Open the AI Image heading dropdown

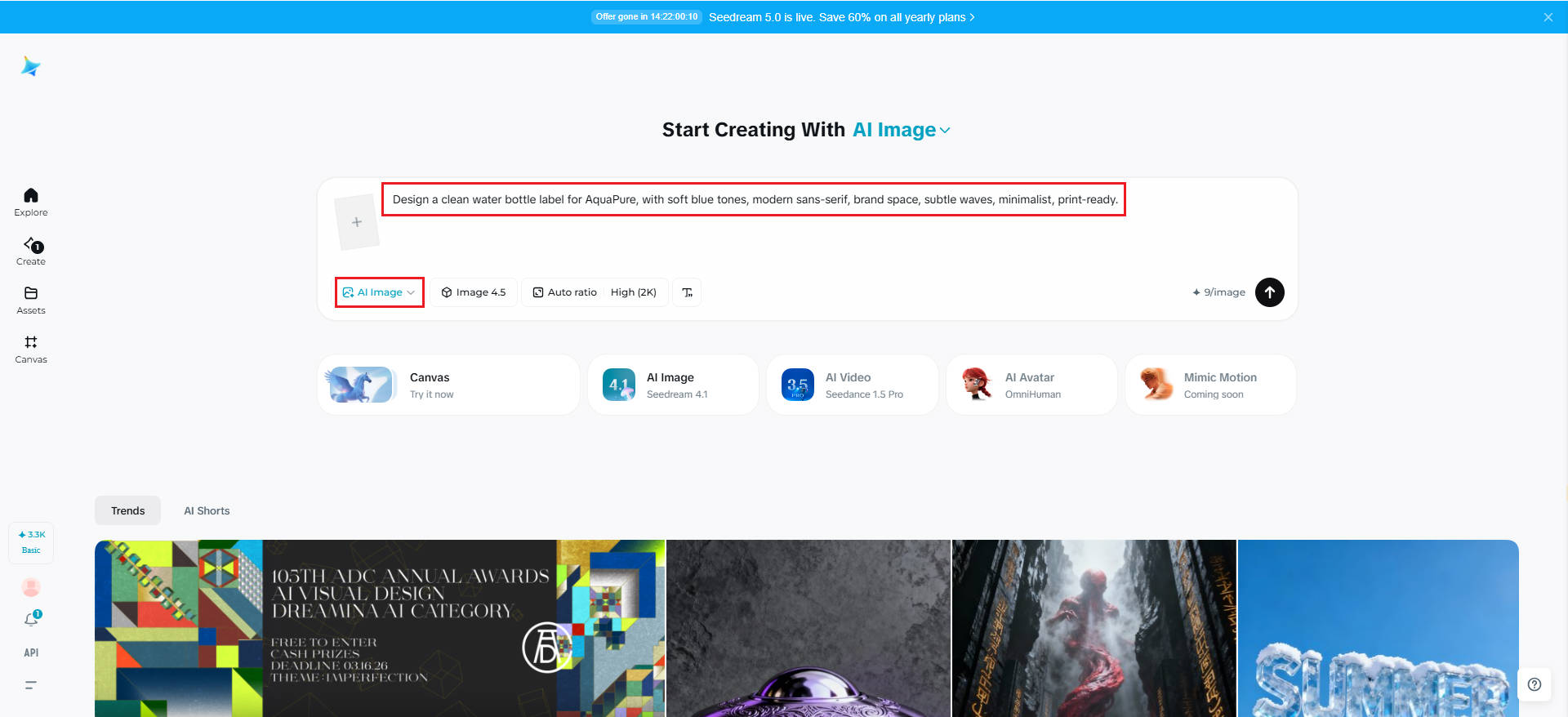click(x=902, y=130)
